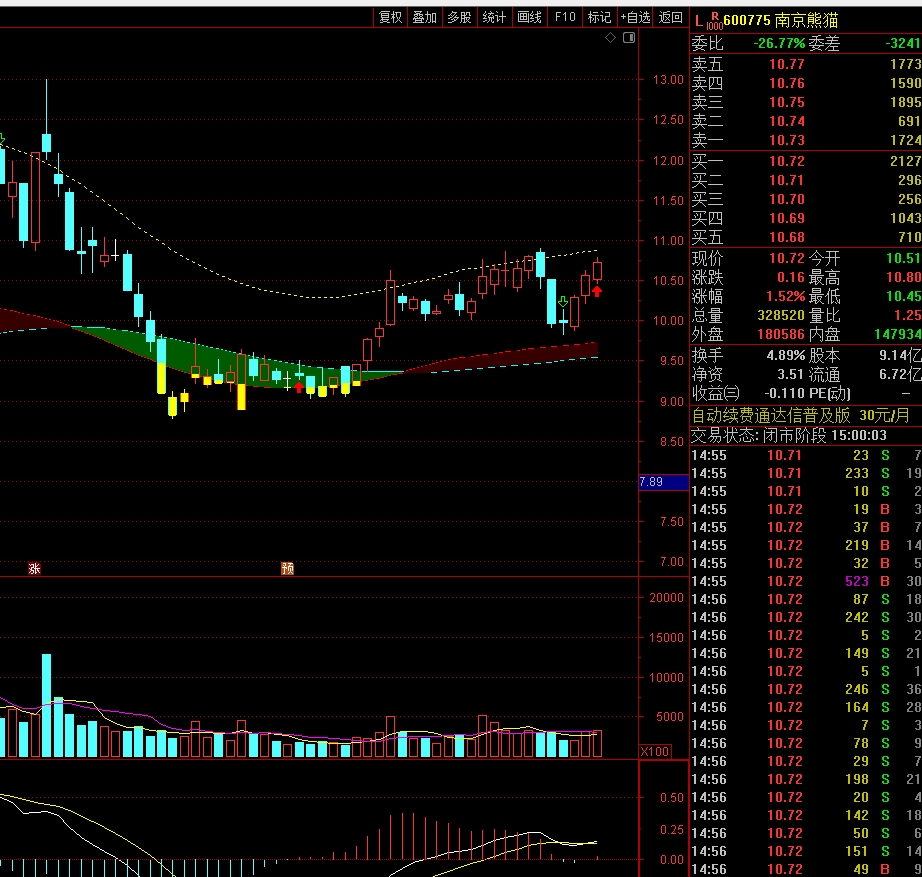Click the 标记 mark button
The height and width of the screenshot is (877, 922).
pos(599,18)
